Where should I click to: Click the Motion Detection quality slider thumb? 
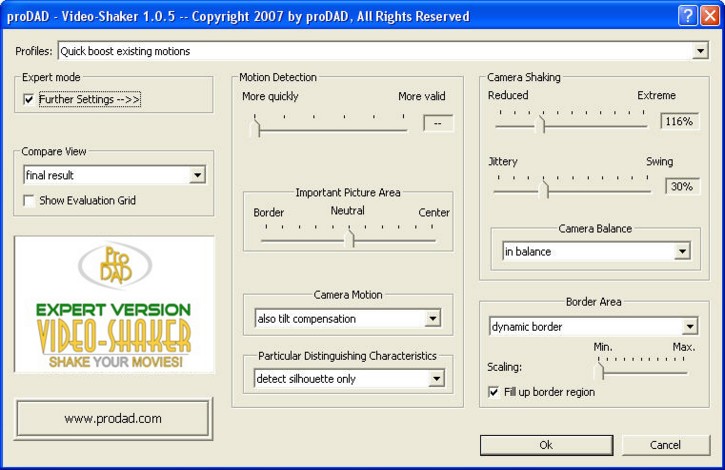click(x=255, y=129)
